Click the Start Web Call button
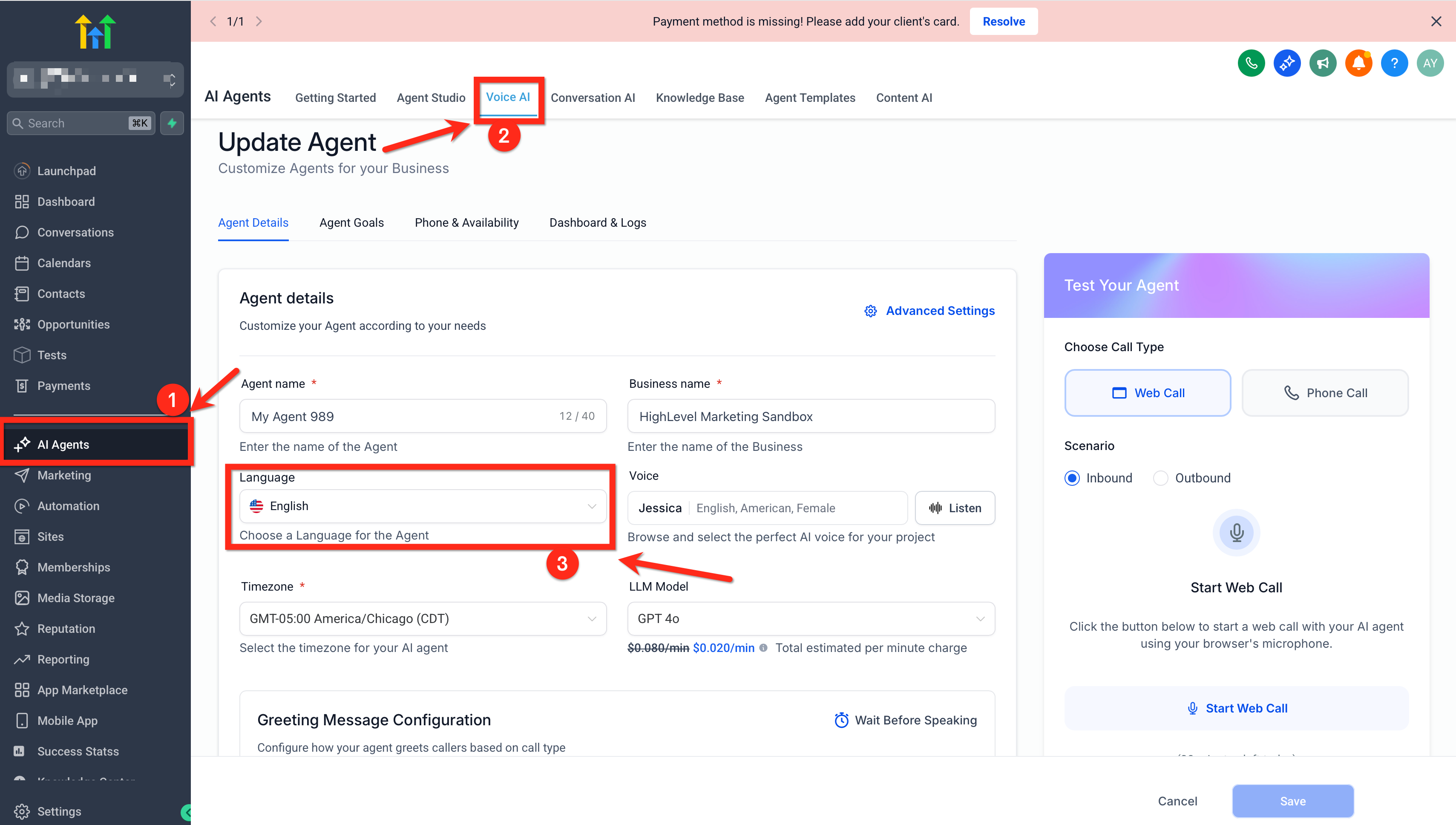This screenshot has width=1456, height=825. pos(1236,708)
